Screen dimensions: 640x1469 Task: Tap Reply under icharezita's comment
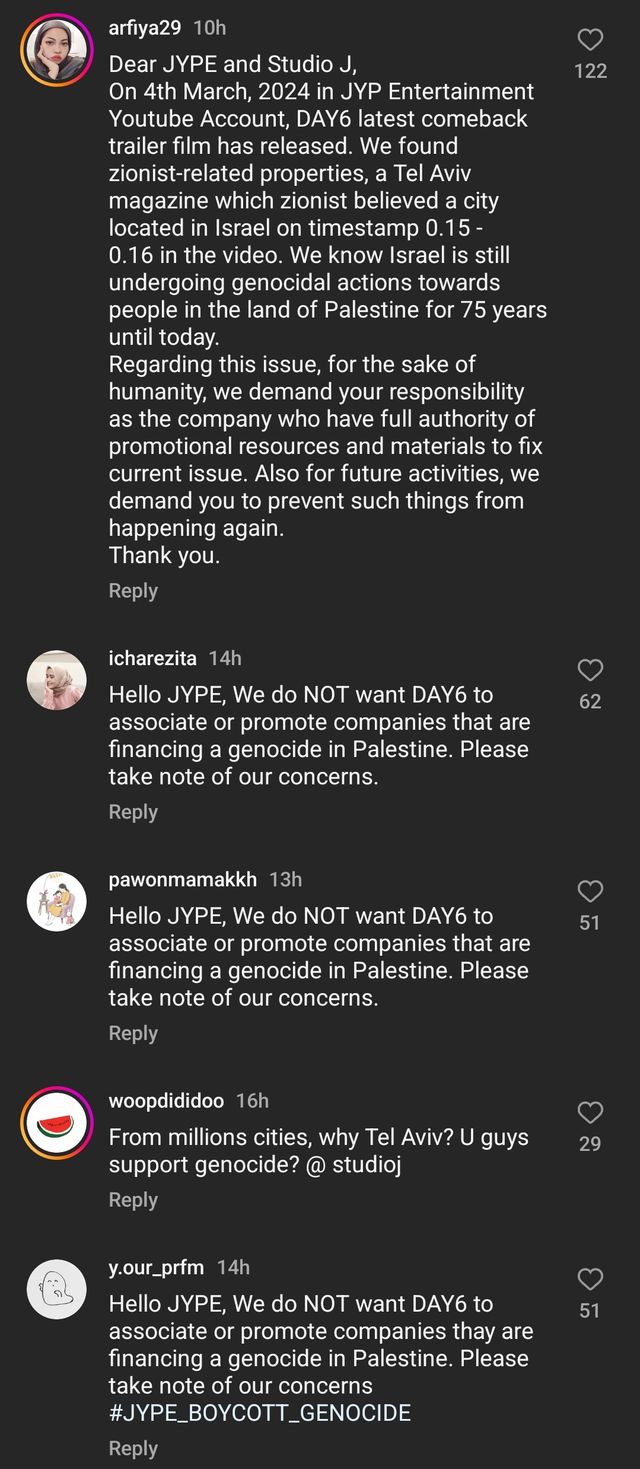click(133, 812)
